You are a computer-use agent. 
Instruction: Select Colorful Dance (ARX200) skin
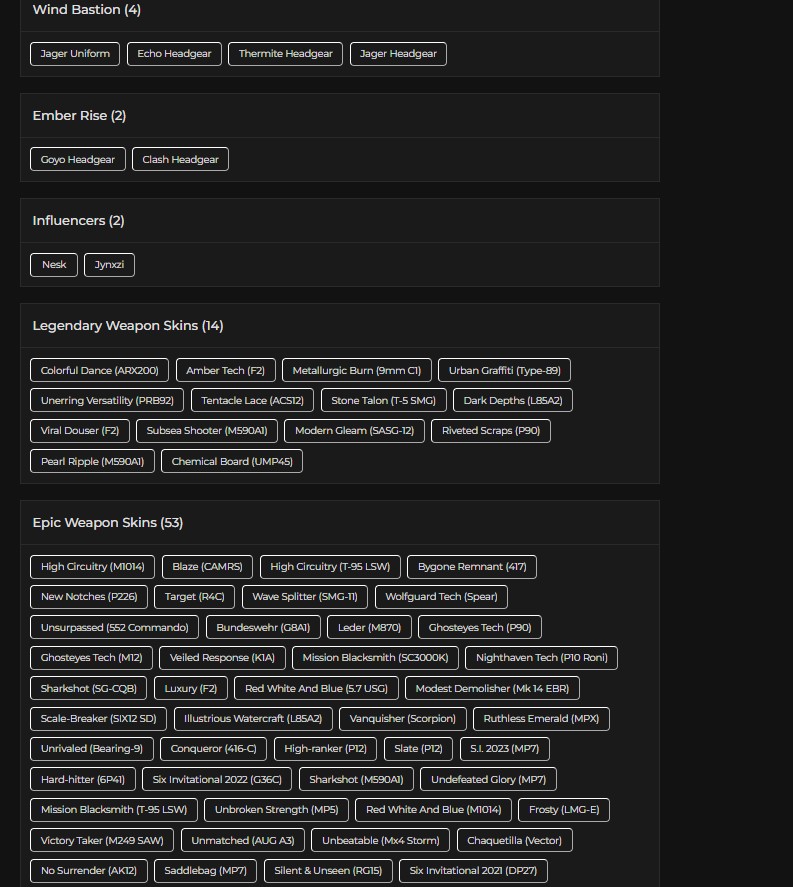point(100,371)
